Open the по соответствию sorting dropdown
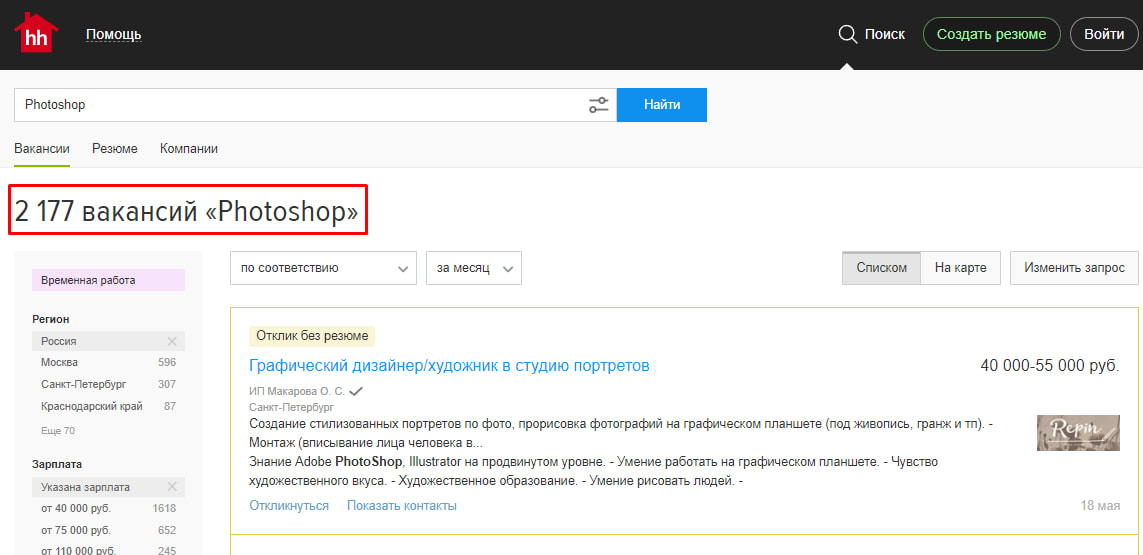 (x=323, y=268)
